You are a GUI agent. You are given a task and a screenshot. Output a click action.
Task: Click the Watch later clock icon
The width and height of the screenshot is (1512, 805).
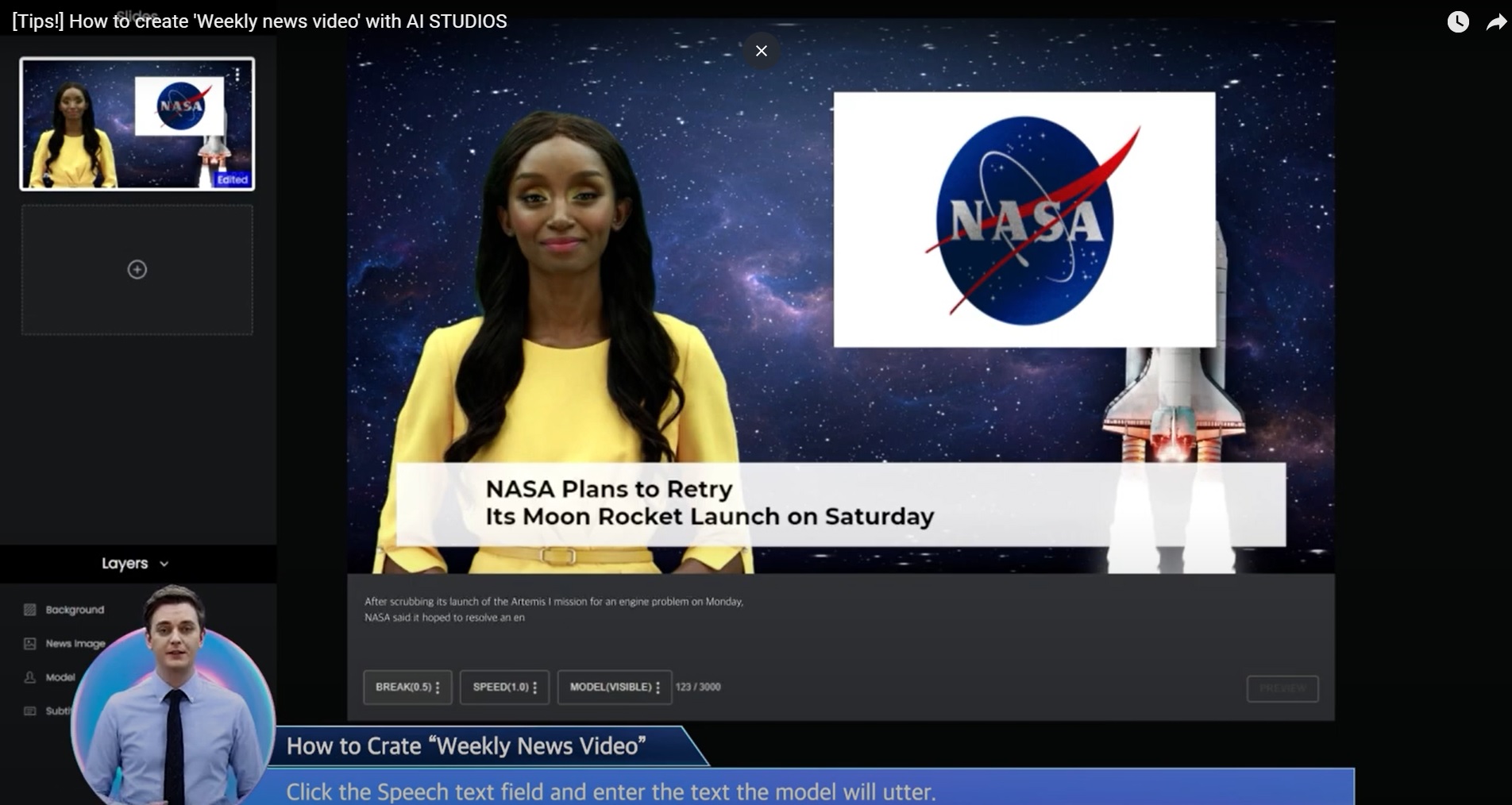[1458, 22]
